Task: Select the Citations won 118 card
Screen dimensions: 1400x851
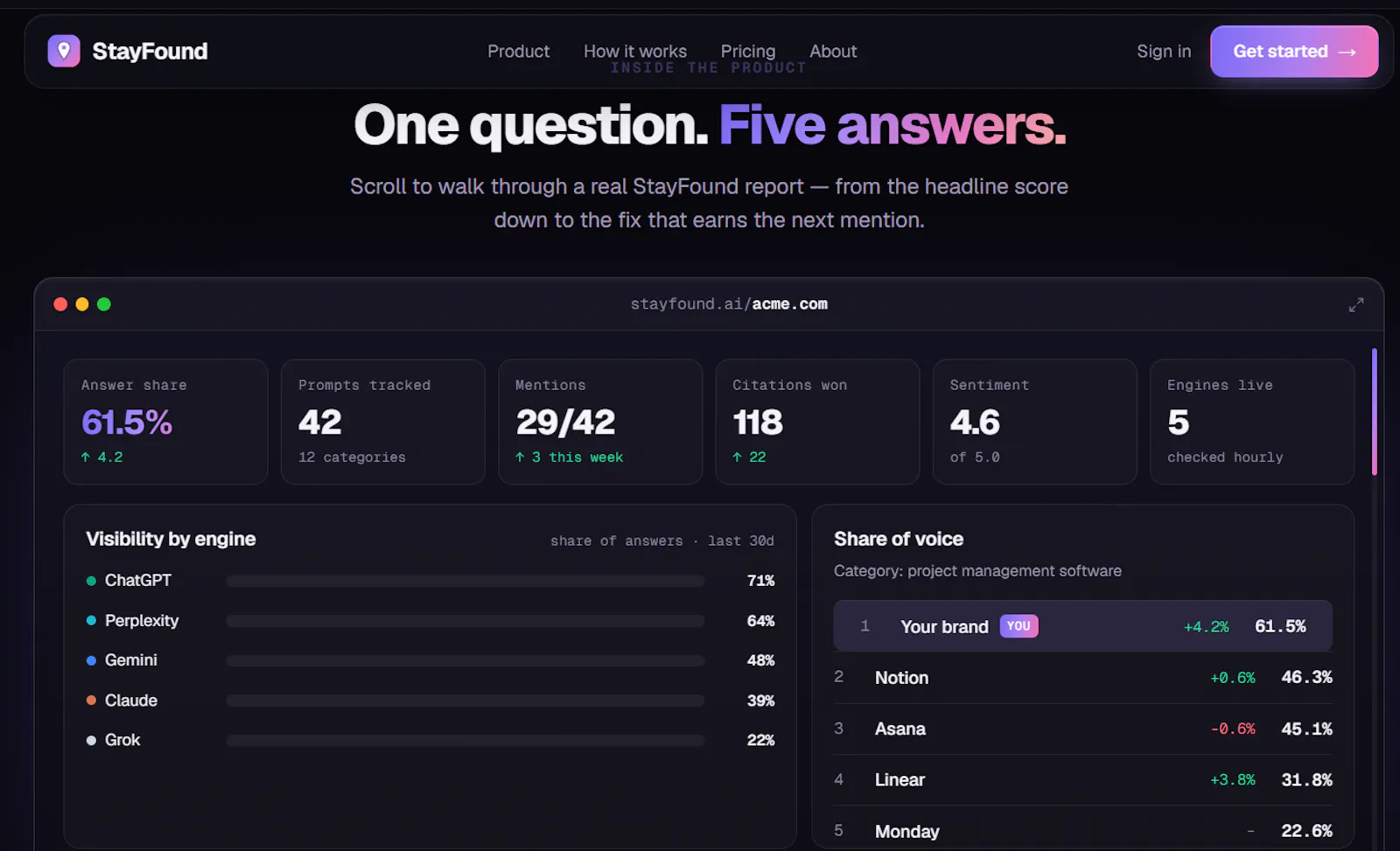Action: (x=817, y=422)
